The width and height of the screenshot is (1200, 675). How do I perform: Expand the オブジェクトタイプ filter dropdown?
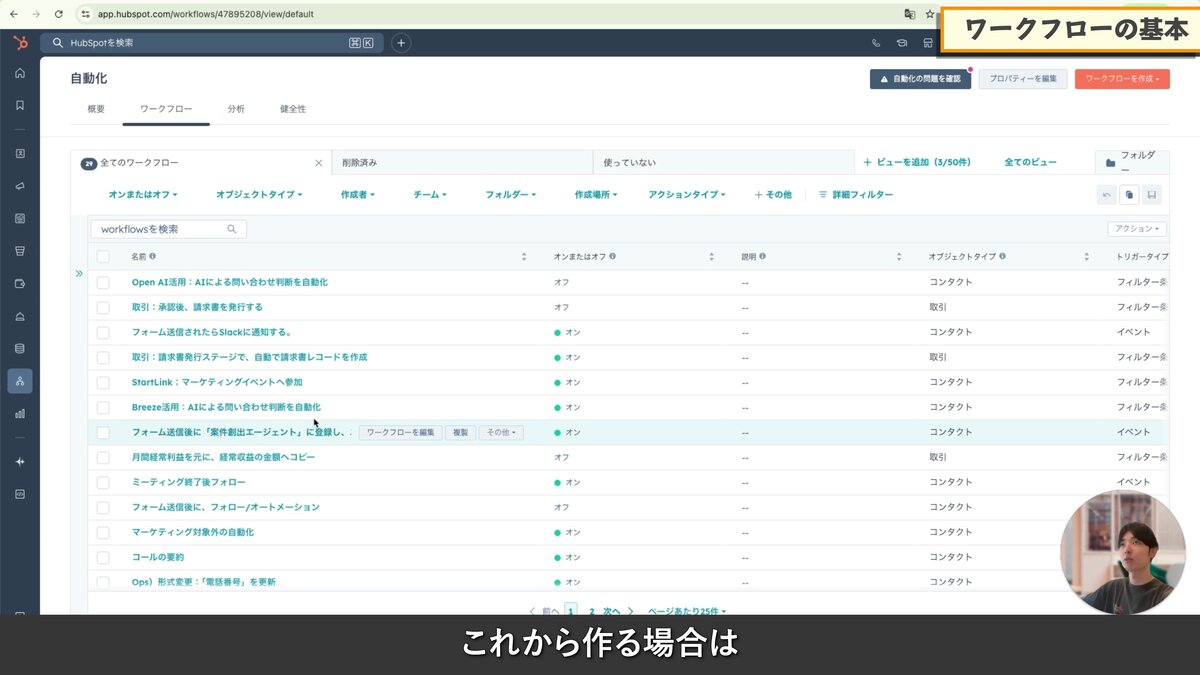(259, 195)
